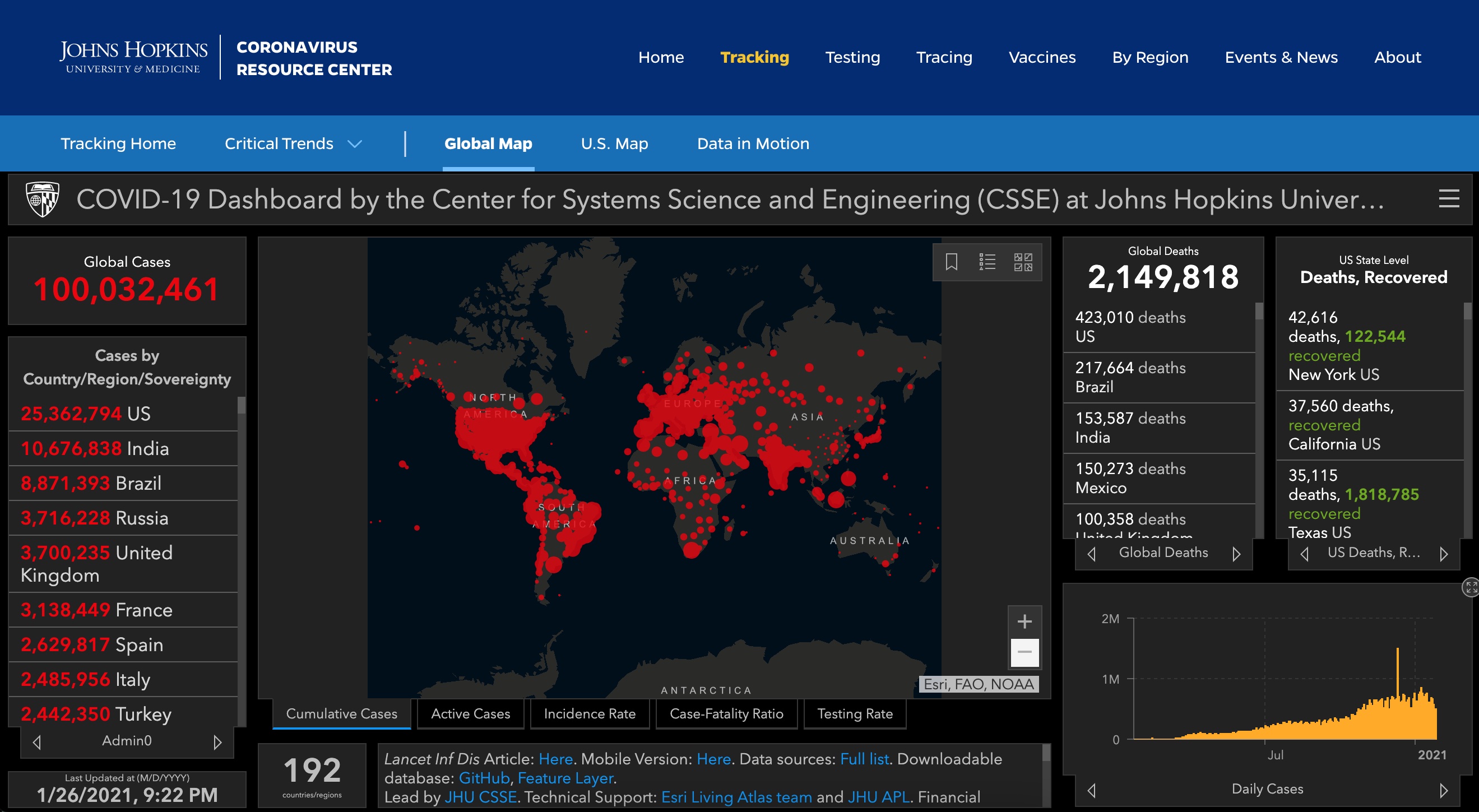Screen dimensions: 1479x812
Task: Open the GitHub database link
Action: pos(484,778)
